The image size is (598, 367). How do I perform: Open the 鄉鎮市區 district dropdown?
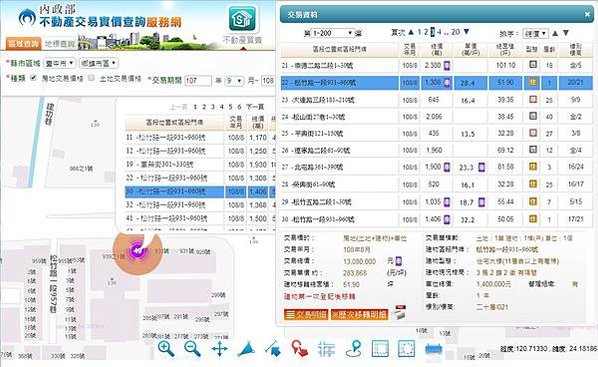[x=99, y=63]
